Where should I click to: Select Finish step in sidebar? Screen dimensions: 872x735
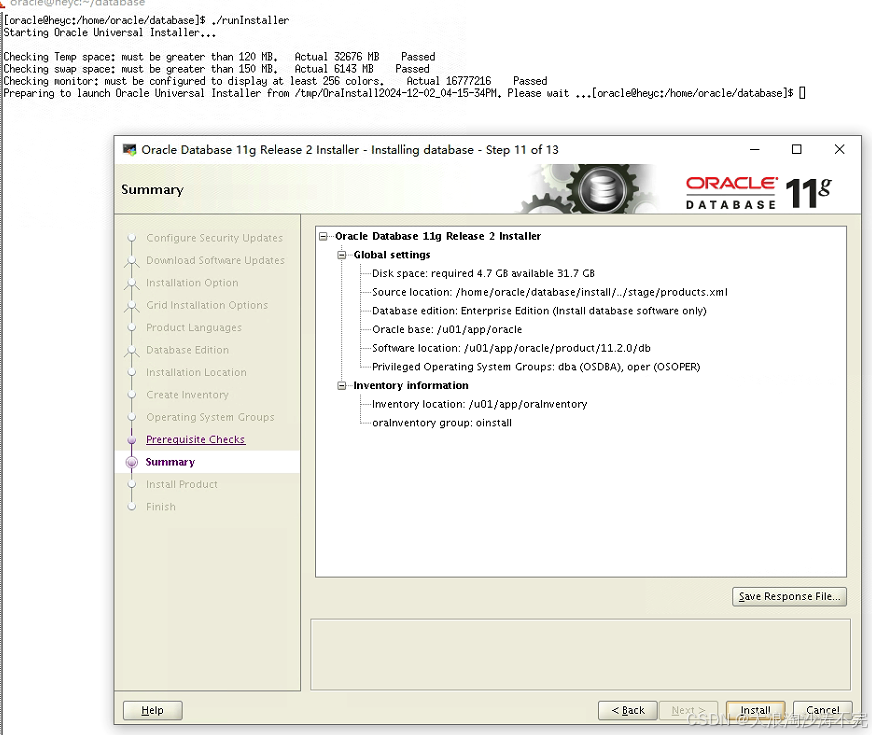160,506
